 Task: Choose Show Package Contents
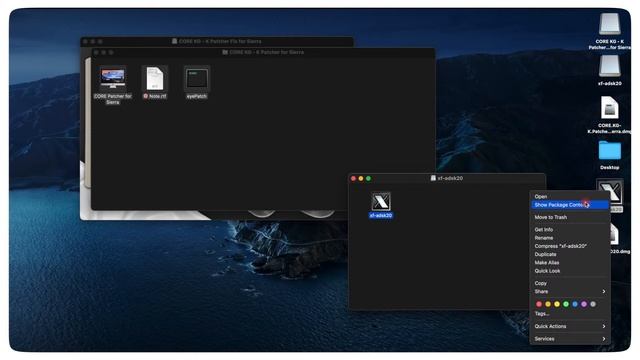570,205
